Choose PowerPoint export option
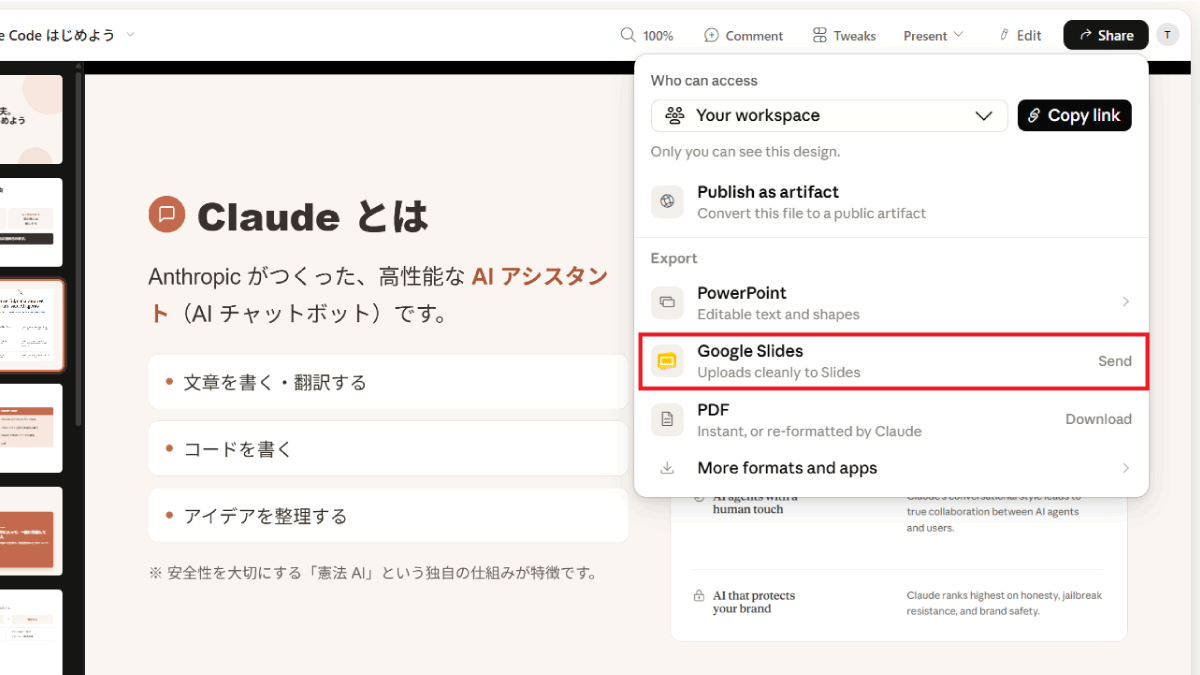 [892, 302]
